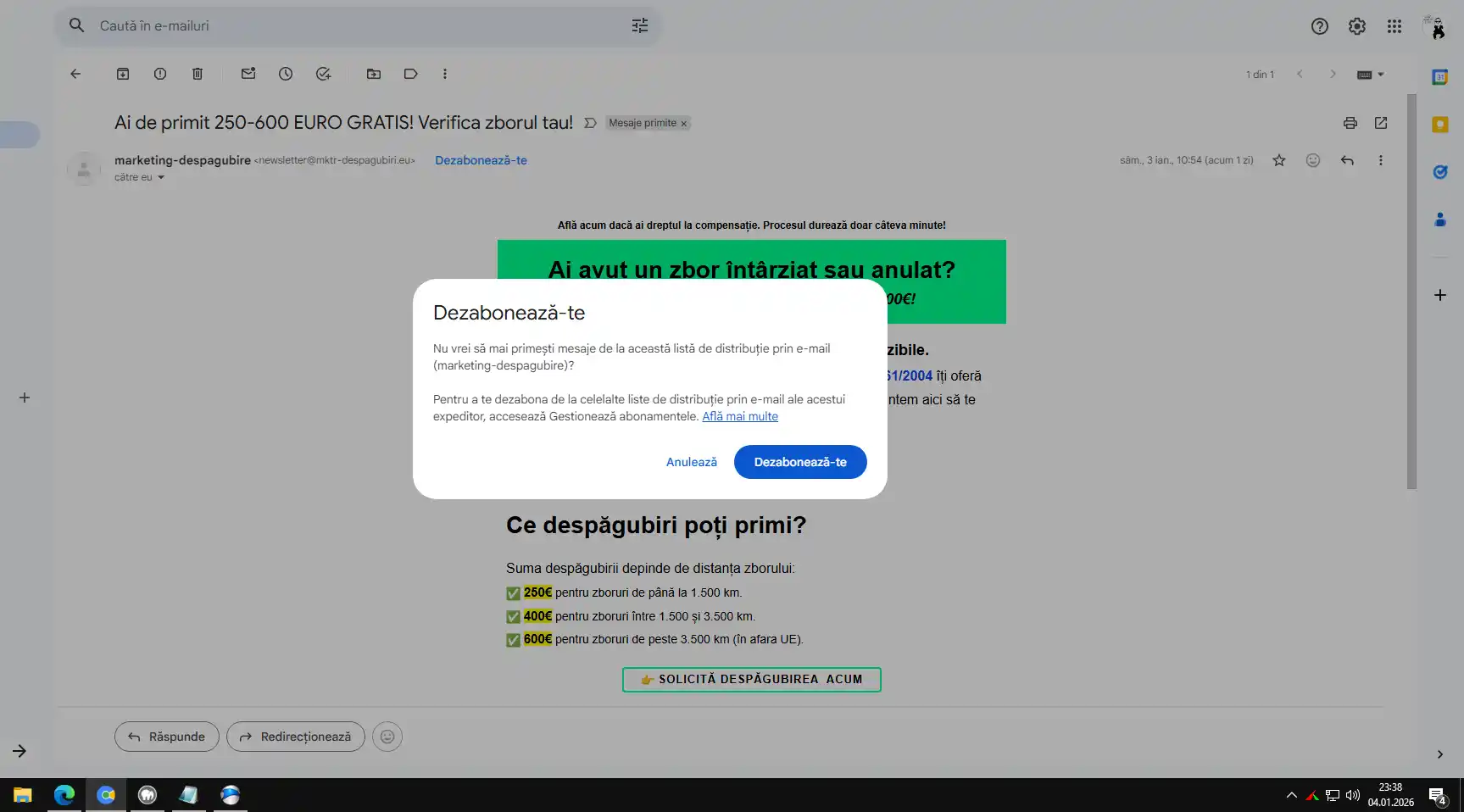
Task: Toggle the importance marker beside subject
Action: [x=590, y=123]
